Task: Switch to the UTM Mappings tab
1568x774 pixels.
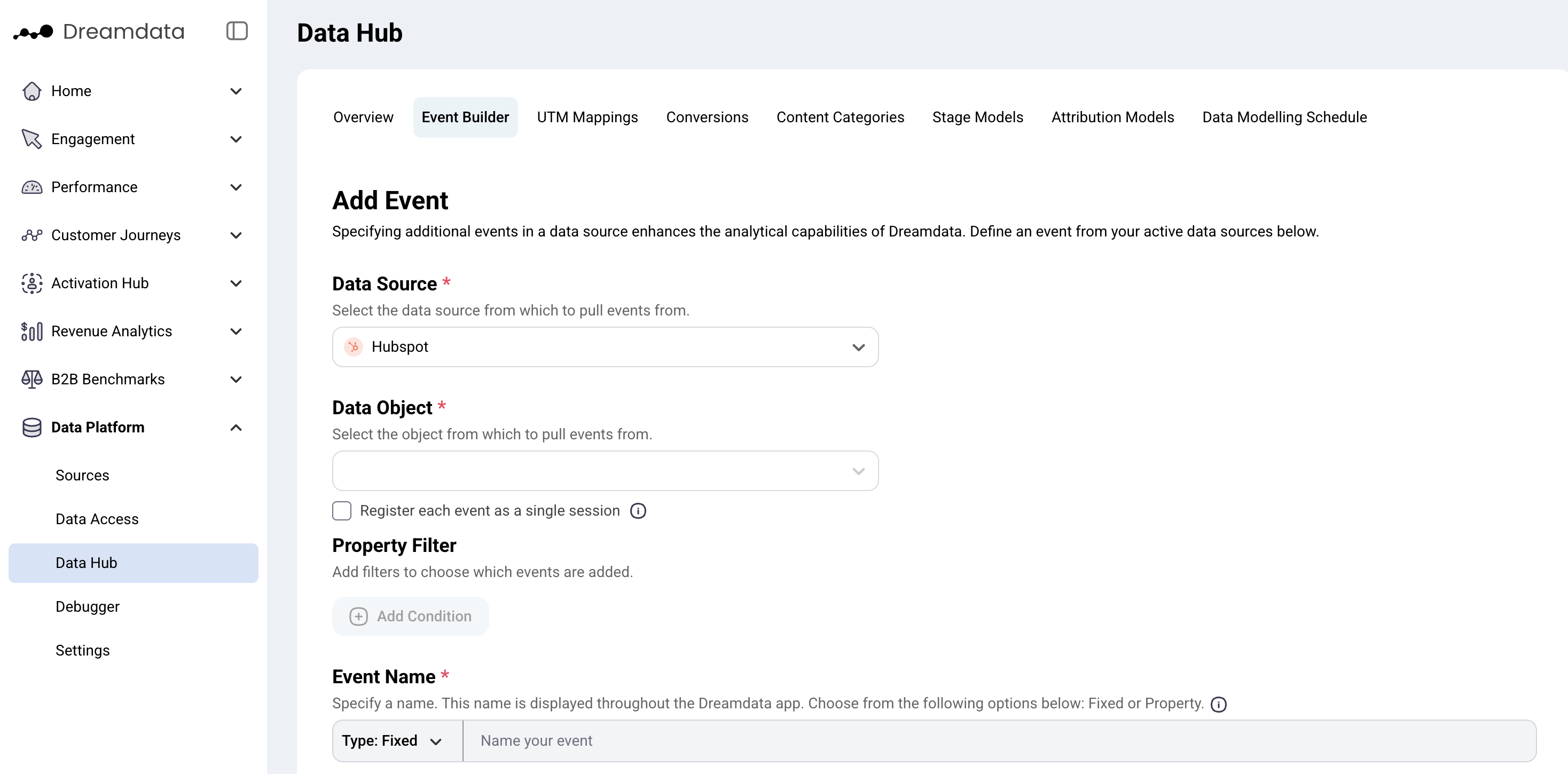Action: pos(587,117)
